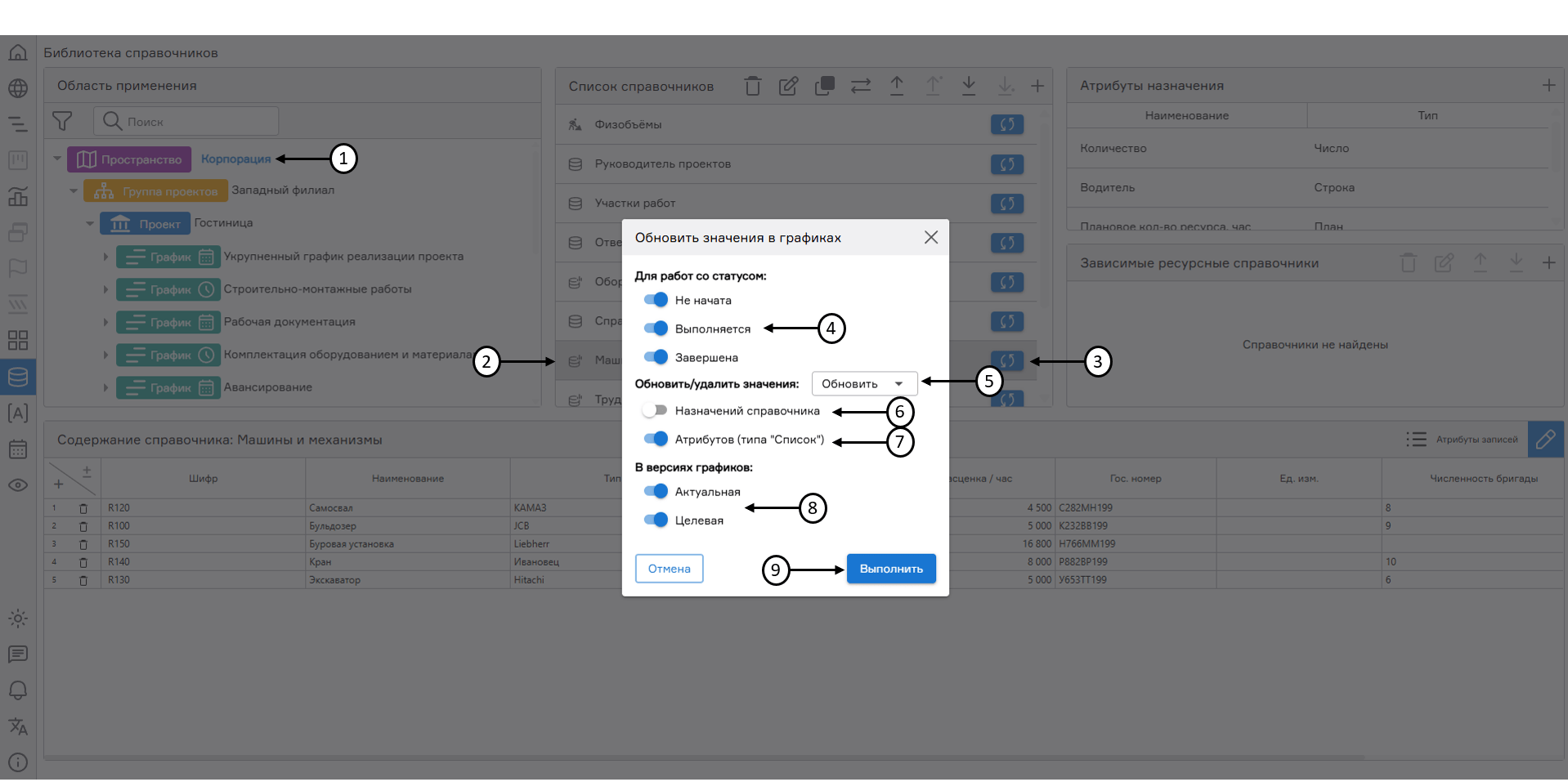Click the home icon in left sidebar
The width and height of the screenshot is (1568, 782).
(x=18, y=52)
